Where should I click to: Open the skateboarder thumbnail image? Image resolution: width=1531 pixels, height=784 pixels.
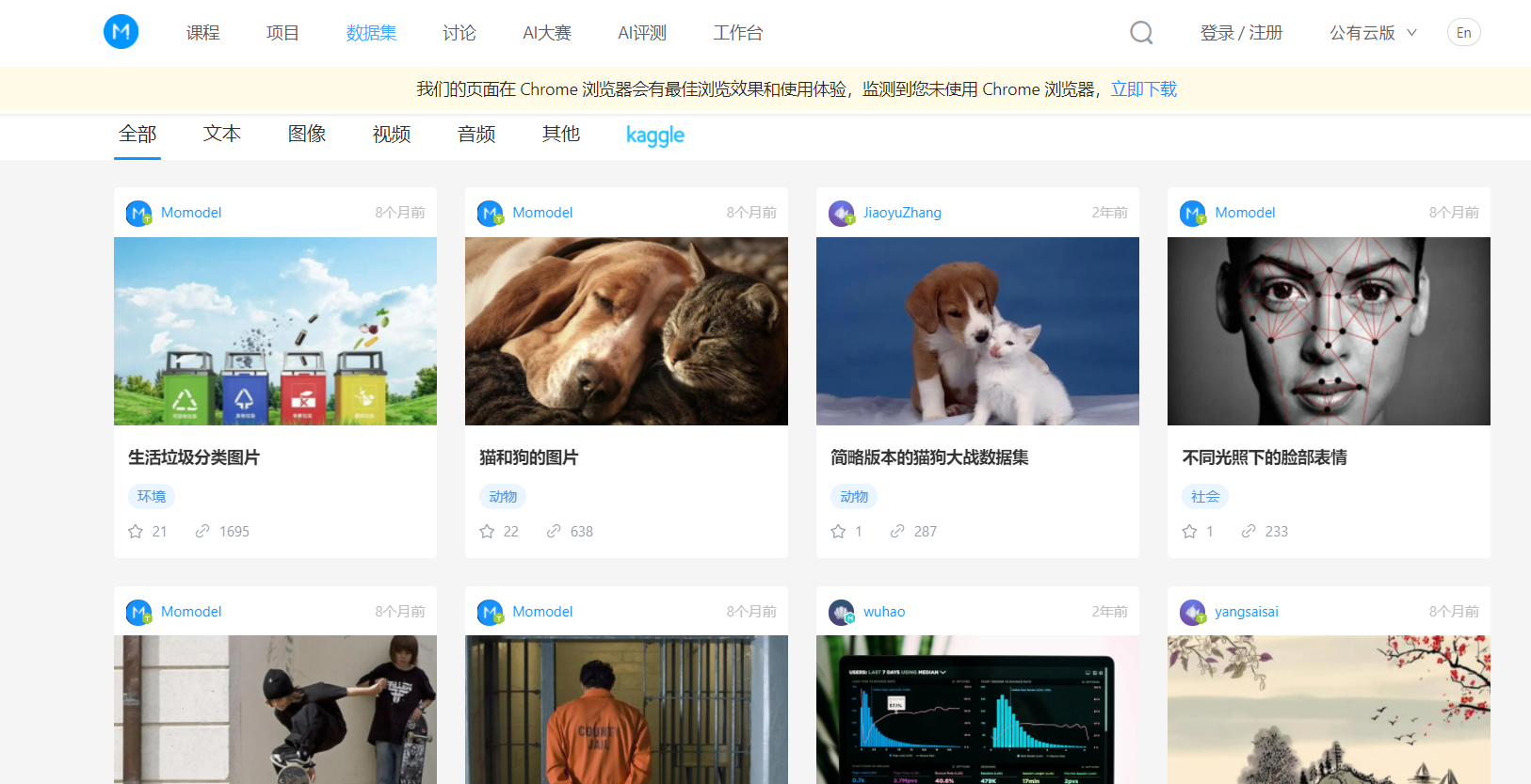point(275,710)
